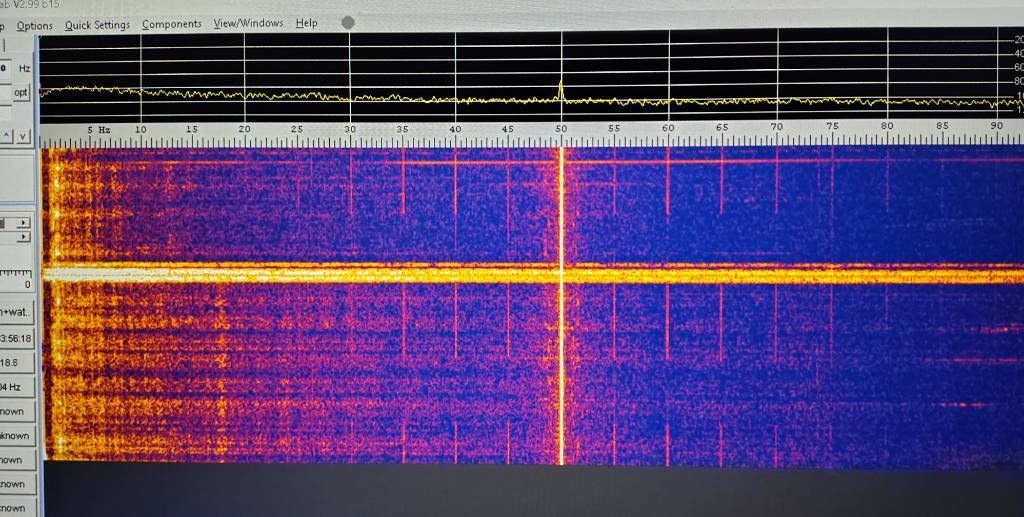Click the lower slider's right arrow
1024x517 pixels.
(x=25, y=237)
